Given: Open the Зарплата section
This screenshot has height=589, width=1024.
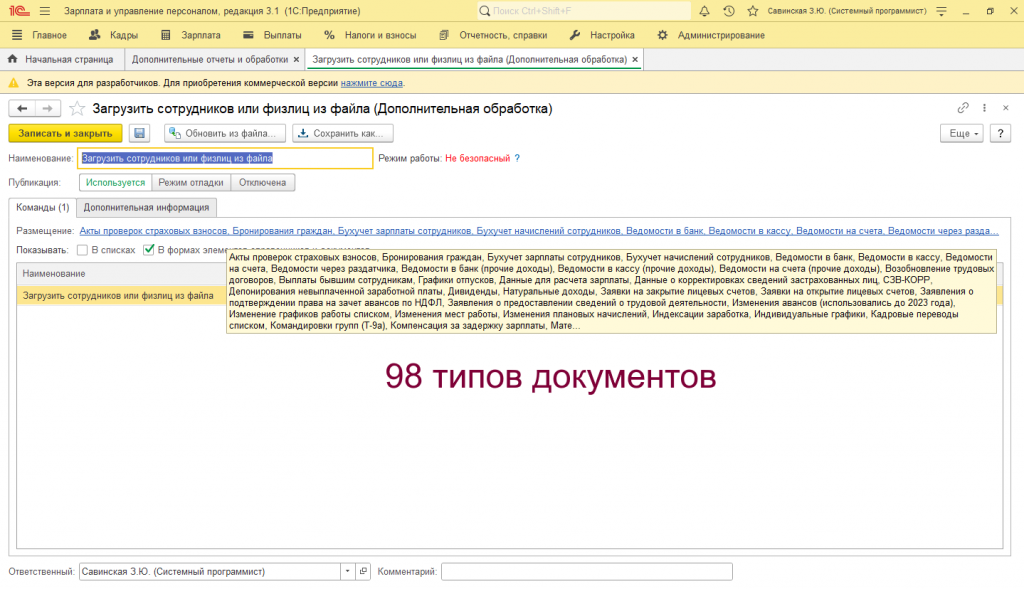Looking at the screenshot, I should [191, 35].
